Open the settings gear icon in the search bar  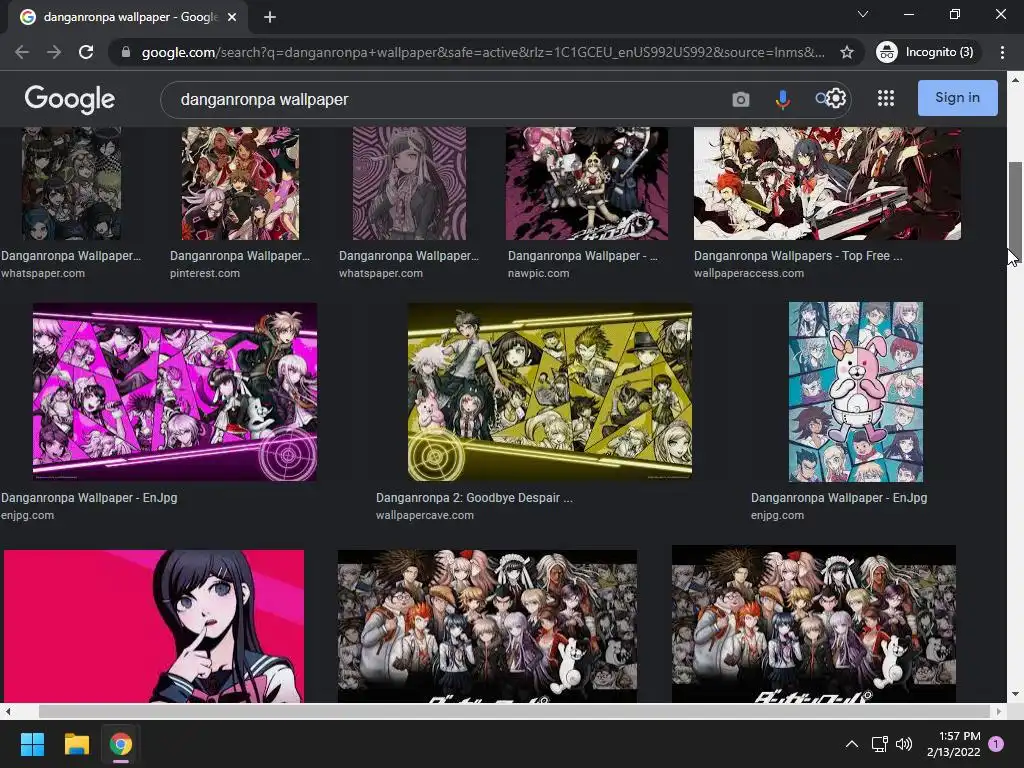click(x=837, y=99)
